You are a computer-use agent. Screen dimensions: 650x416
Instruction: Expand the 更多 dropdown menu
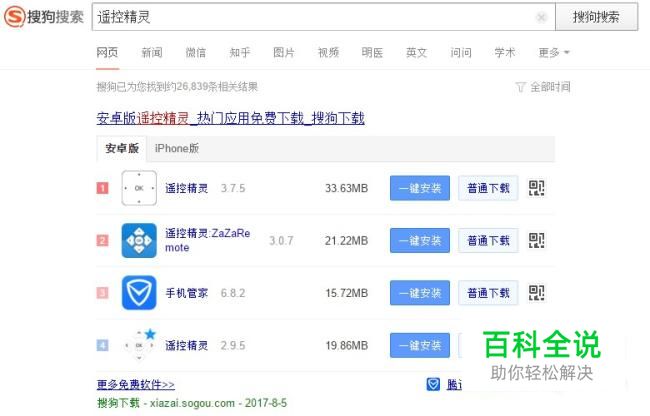[554, 53]
